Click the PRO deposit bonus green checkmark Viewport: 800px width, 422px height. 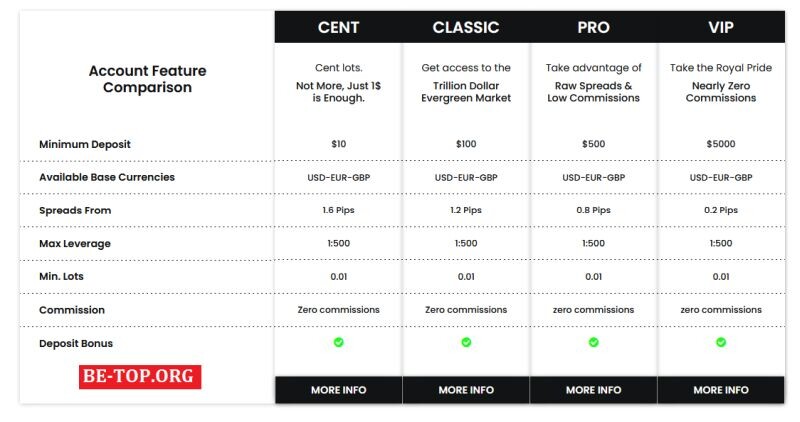click(593, 342)
